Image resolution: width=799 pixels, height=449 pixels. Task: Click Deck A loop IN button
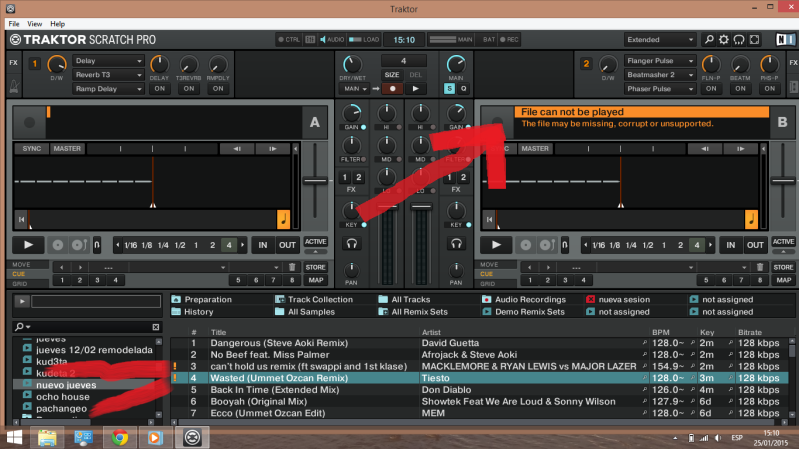pyautogui.click(x=262, y=245)
